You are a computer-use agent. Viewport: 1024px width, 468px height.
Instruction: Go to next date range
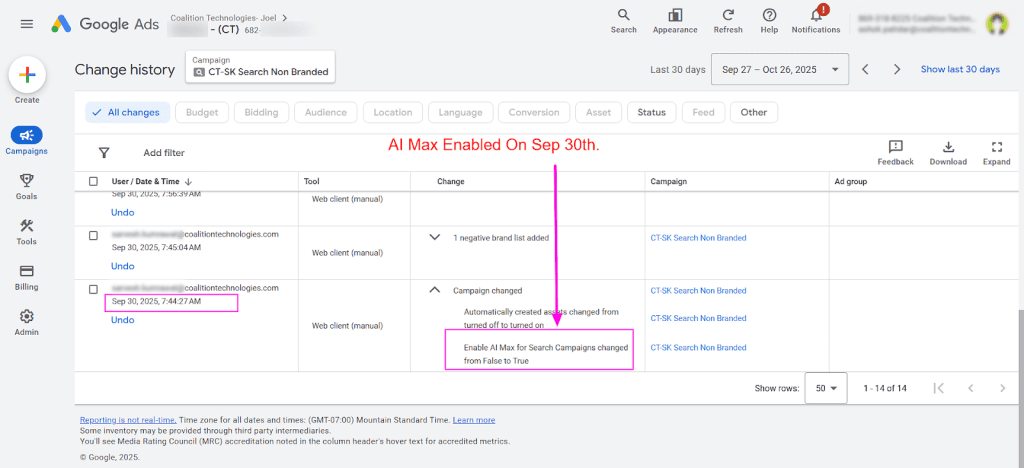point(897,69)
